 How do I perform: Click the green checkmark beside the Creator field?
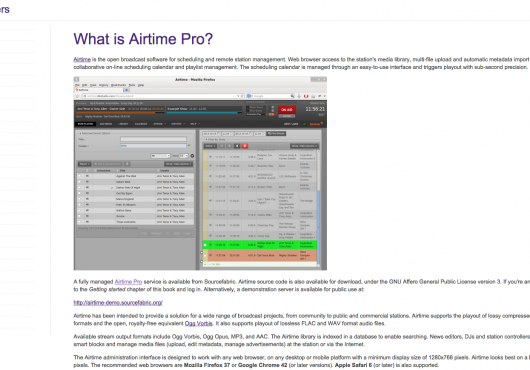coord(189,146)
